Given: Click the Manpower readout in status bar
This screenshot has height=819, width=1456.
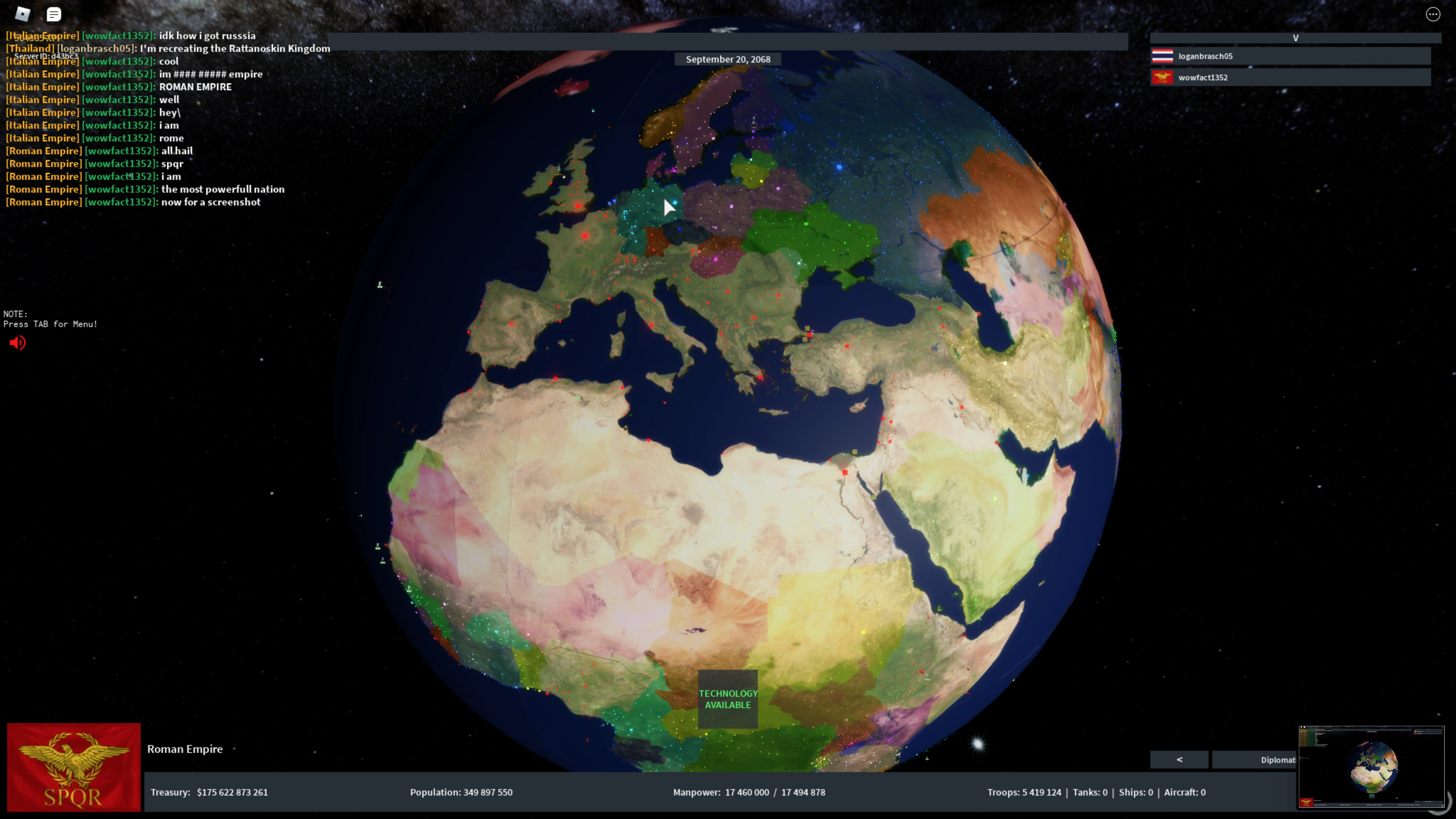Looking at the screenshot, I should 748,792.
